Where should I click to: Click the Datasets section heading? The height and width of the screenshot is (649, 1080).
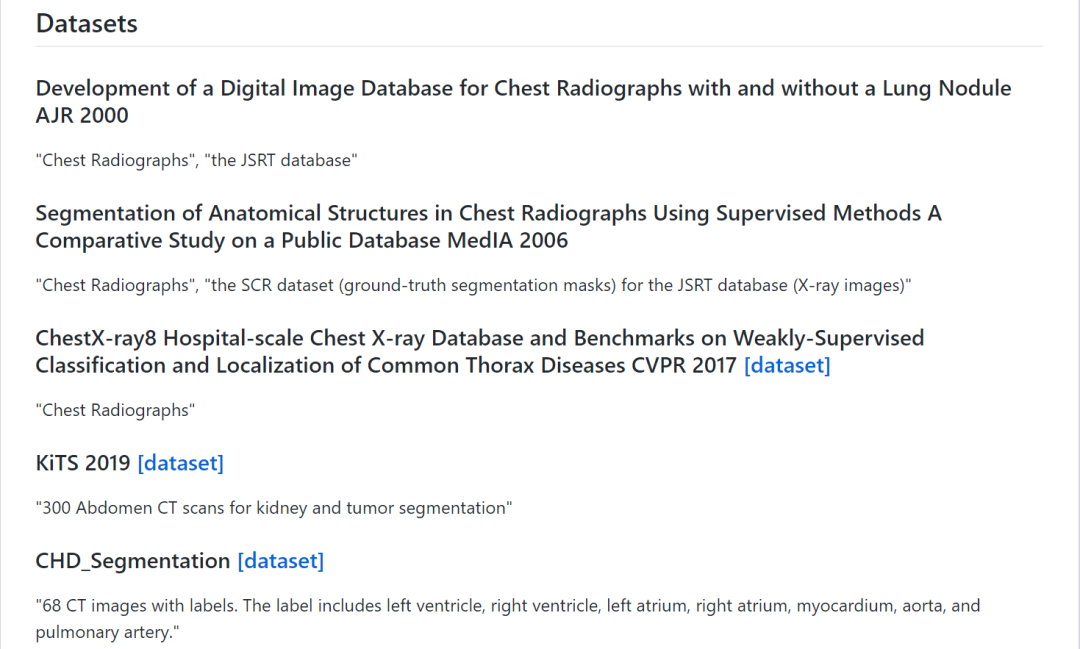[87, 24]
